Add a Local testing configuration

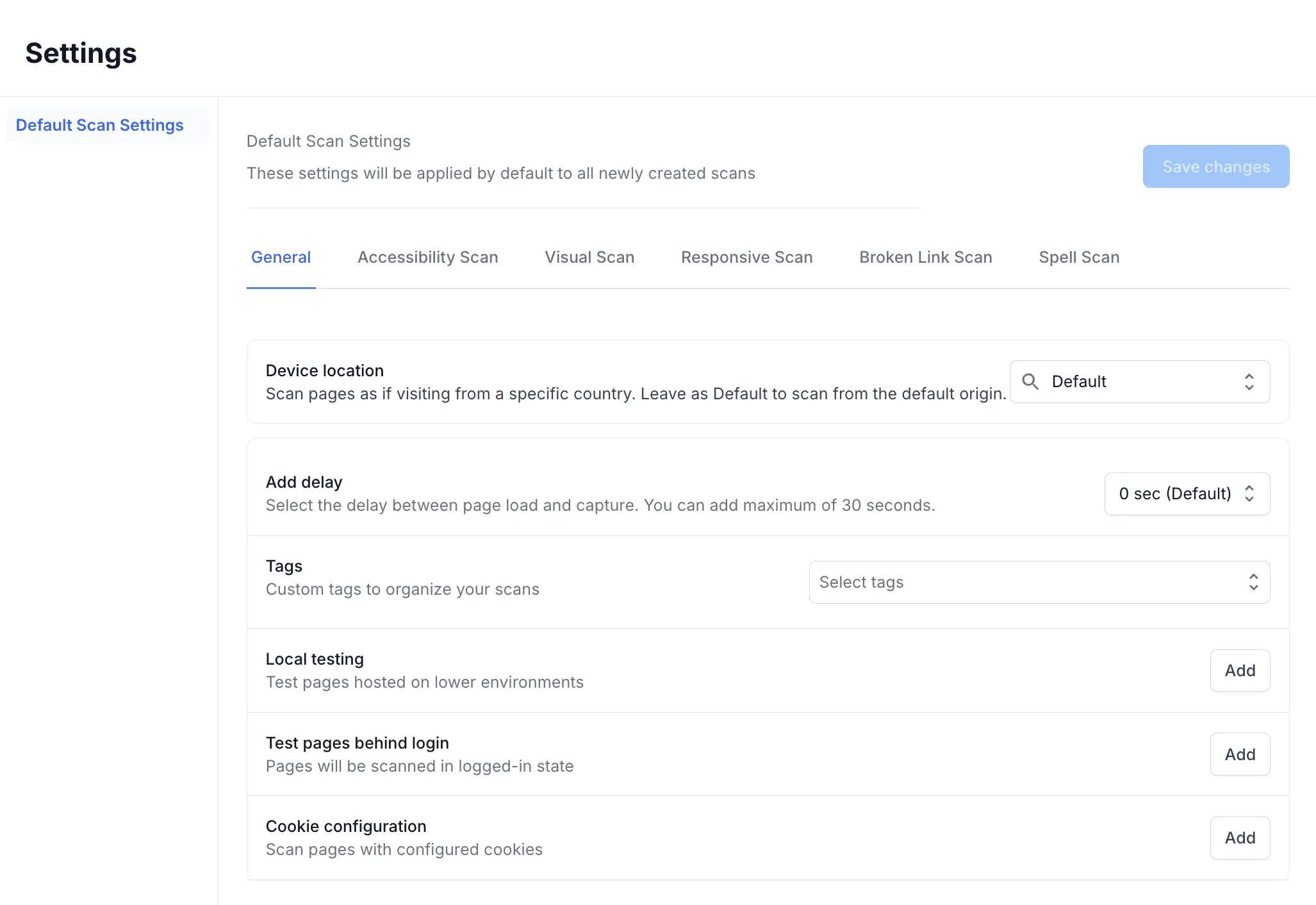click(x=1240, y=670)
